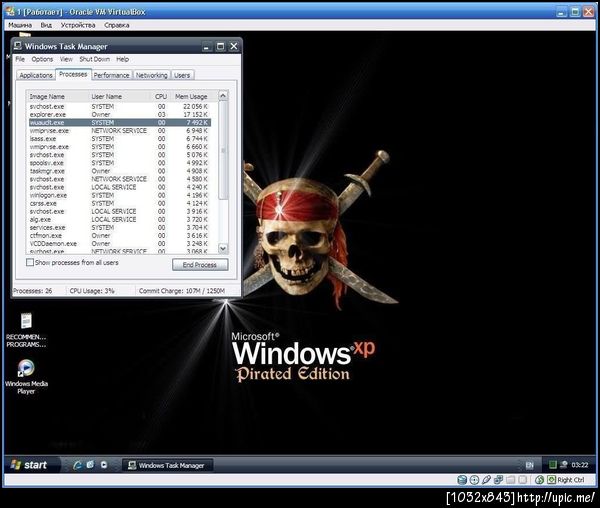Select the Windows Media Player desktop shortcut
The image size is (600, 508).
26,377
